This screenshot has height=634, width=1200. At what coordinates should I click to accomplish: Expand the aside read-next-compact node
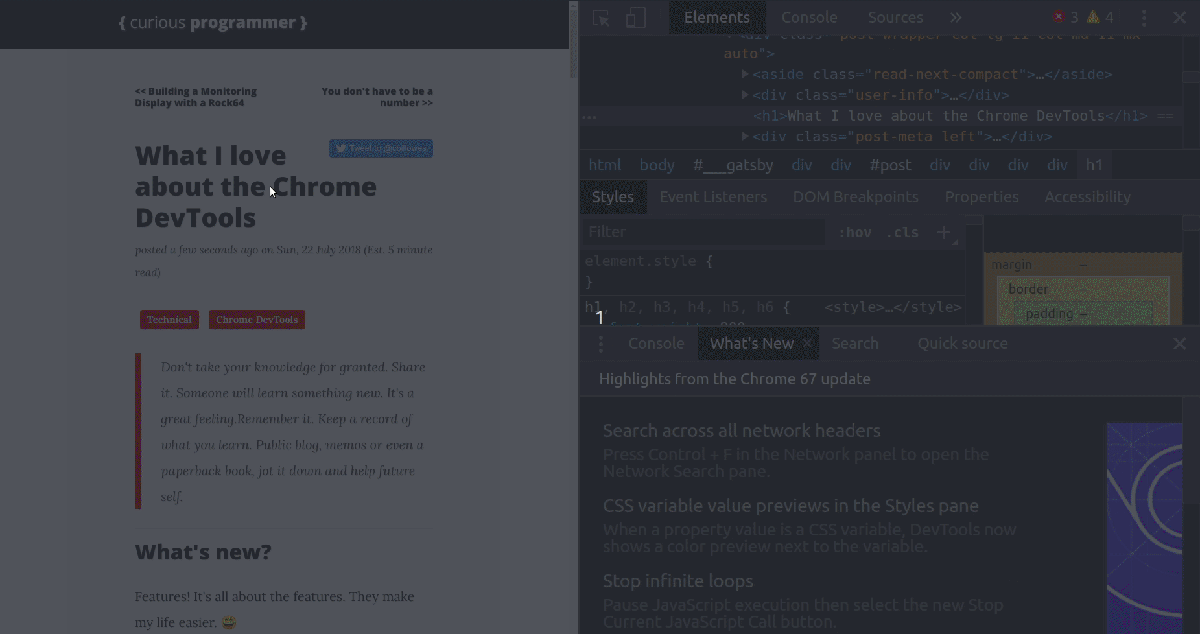(x=745, y=74)
